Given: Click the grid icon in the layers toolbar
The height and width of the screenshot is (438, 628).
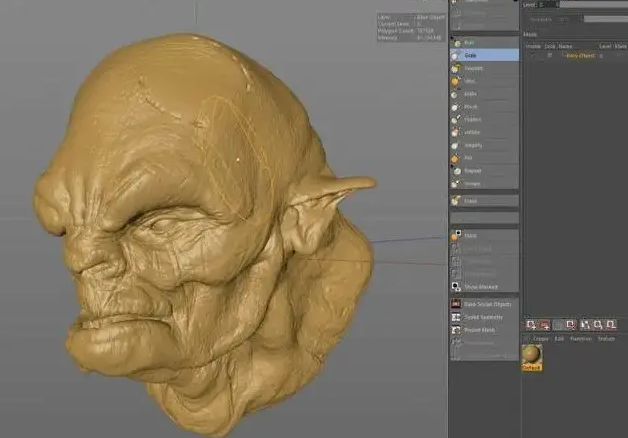Looking at the screenshot, I should [558, 325].
